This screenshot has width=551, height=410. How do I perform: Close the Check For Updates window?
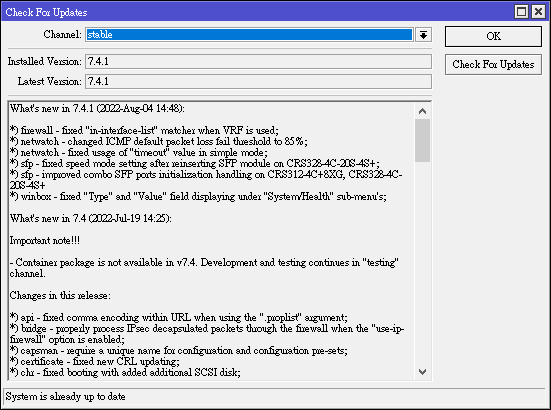point(538,12)
